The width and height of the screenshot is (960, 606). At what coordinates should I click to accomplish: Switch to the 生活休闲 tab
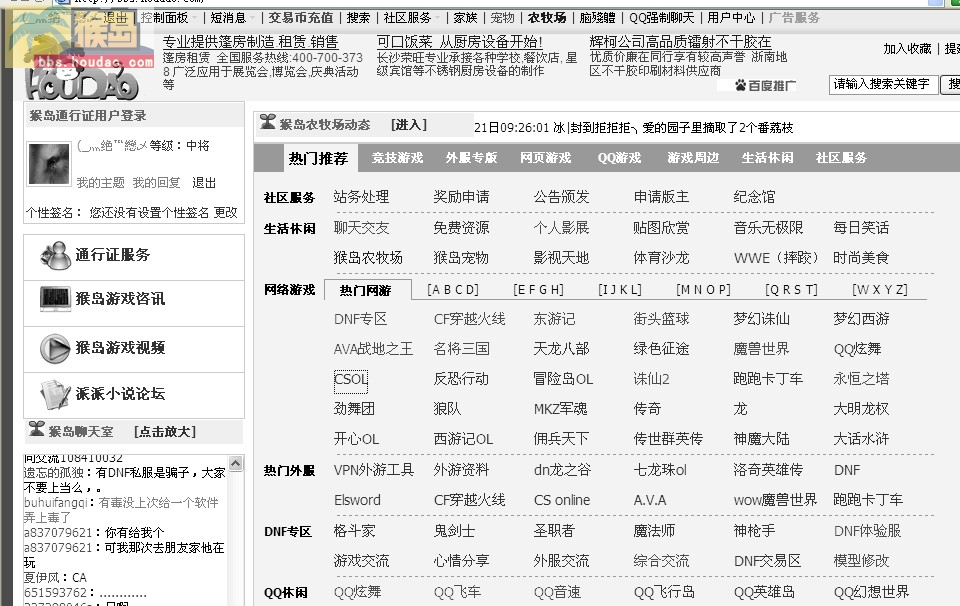[x=767, y=158]
